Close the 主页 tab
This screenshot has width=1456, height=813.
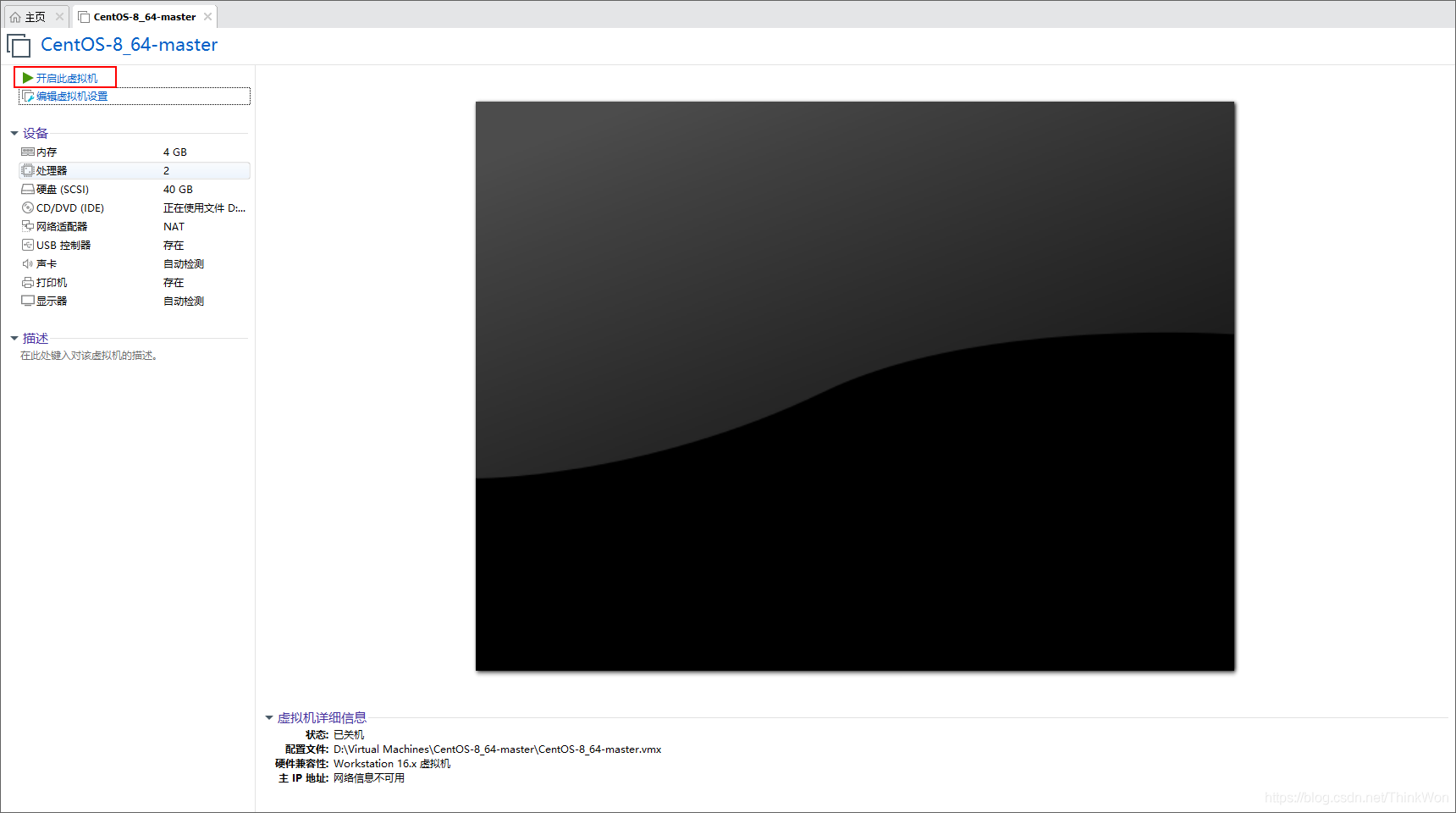pyautogui.click(x=59, y=17)
